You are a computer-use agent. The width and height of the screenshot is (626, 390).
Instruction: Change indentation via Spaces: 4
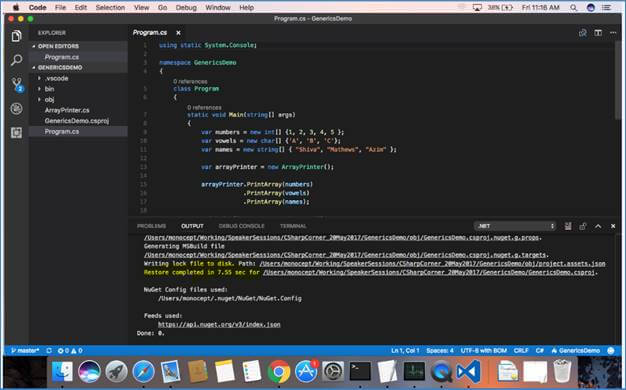click(440, 350)
